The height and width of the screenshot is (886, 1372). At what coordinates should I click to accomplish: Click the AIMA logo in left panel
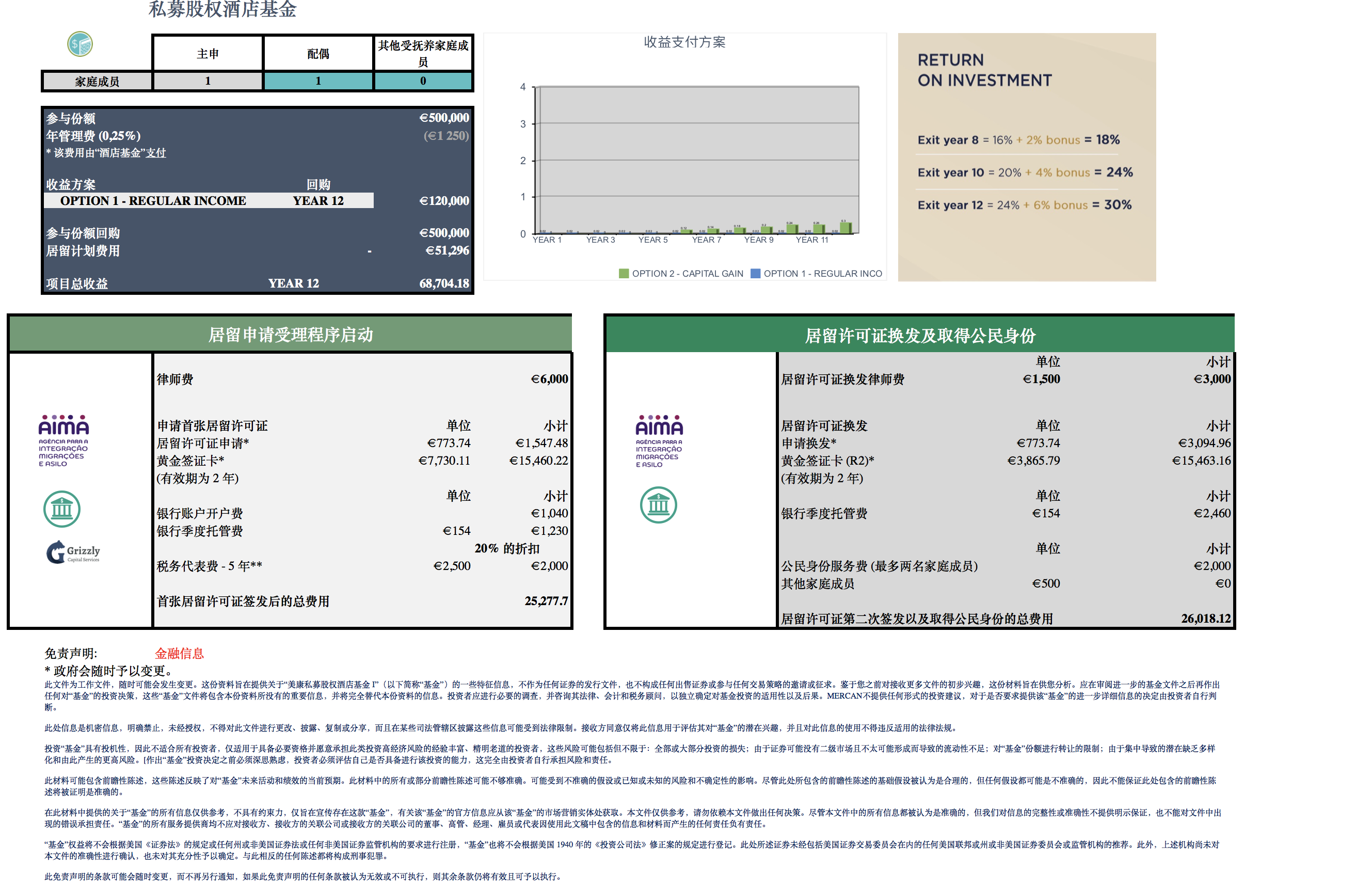click(x=64, y=441)
